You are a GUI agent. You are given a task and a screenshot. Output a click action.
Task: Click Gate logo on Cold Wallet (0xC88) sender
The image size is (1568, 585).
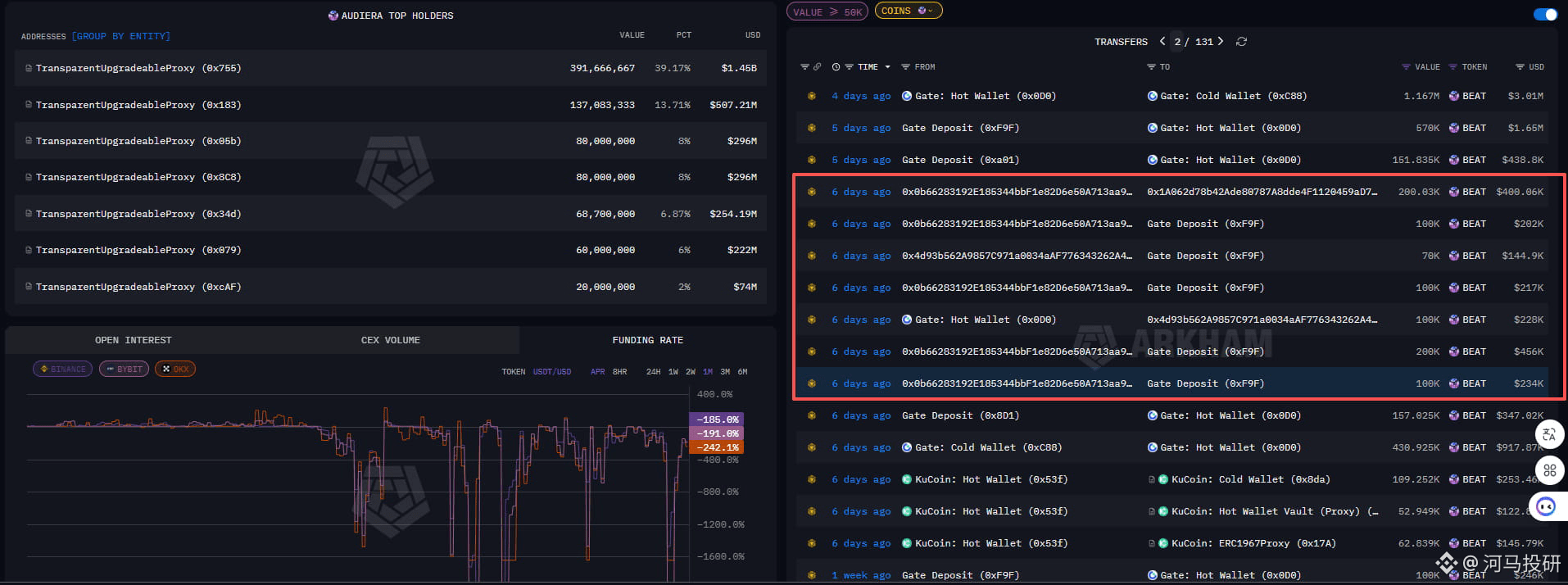[x=907, y=447]
